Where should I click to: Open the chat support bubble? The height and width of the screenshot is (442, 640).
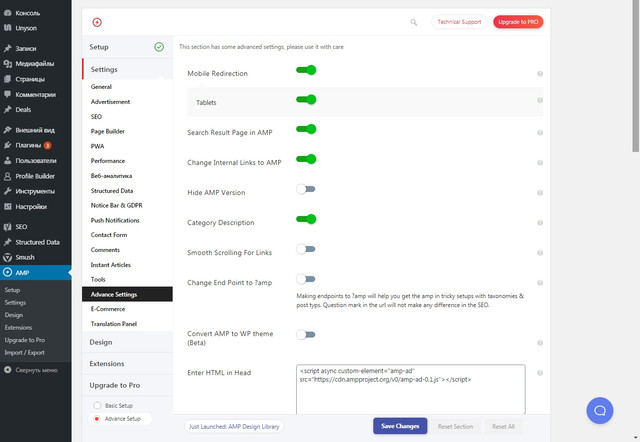coord(600,411)
